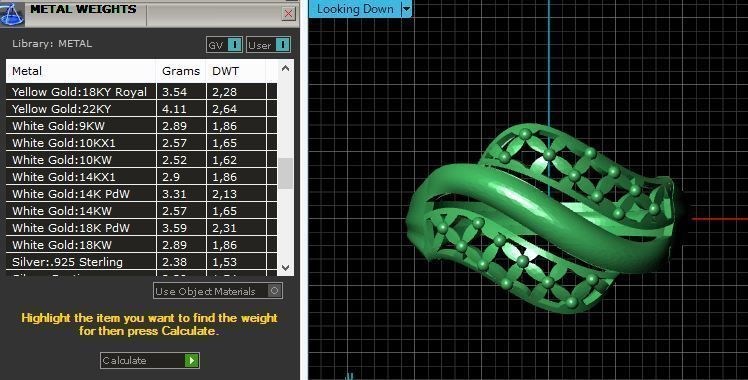Click the 3.54 grams value
Image resolution: width=748 pixels, height=380 pixels.
174,92
